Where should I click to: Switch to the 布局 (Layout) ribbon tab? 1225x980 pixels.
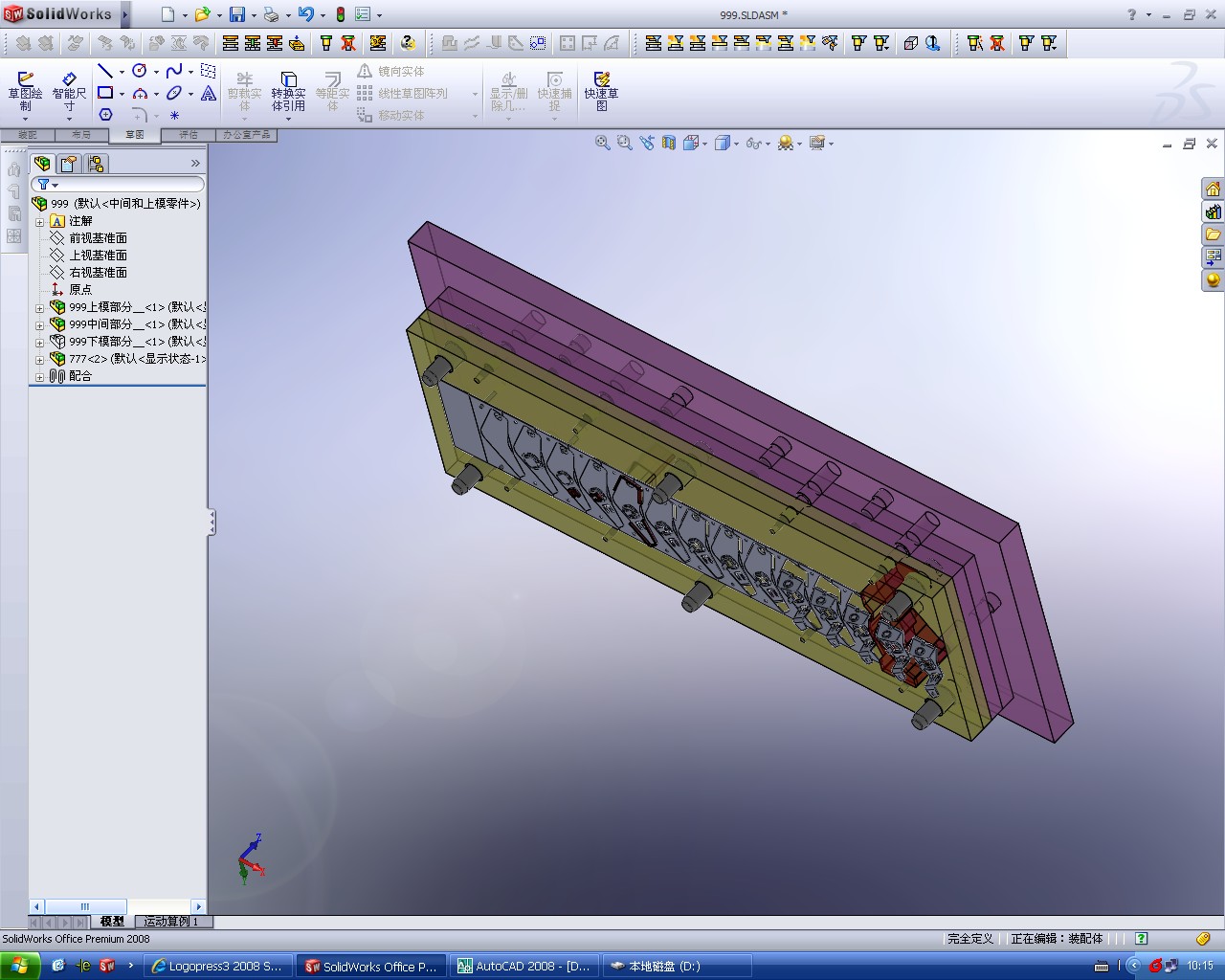80,135
